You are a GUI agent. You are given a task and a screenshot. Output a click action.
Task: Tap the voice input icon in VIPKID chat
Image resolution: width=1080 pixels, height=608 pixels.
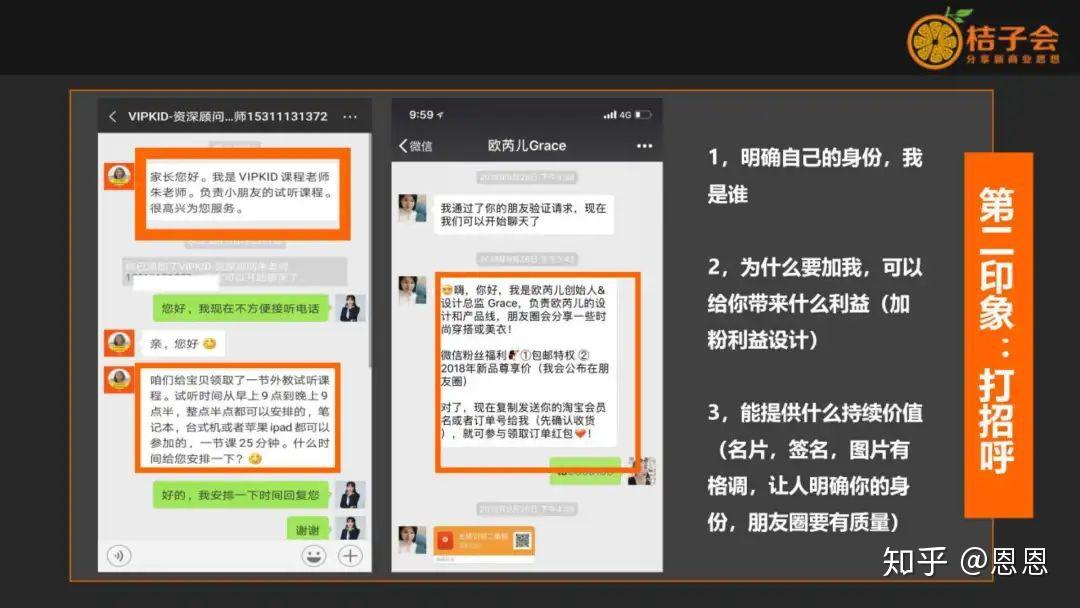click(119, 556)
